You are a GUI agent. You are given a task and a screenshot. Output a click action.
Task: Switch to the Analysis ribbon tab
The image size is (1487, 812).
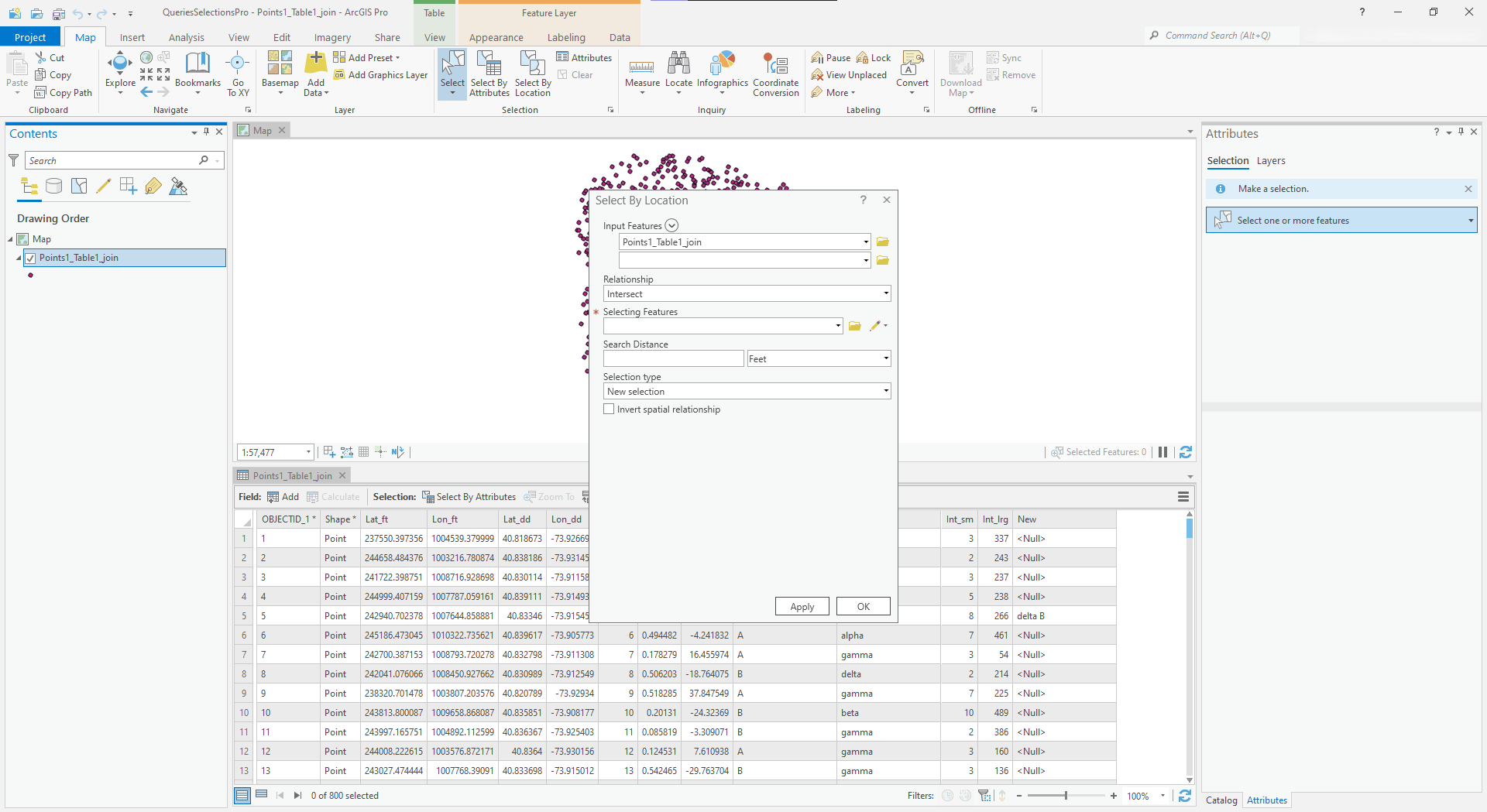[186, 36]
